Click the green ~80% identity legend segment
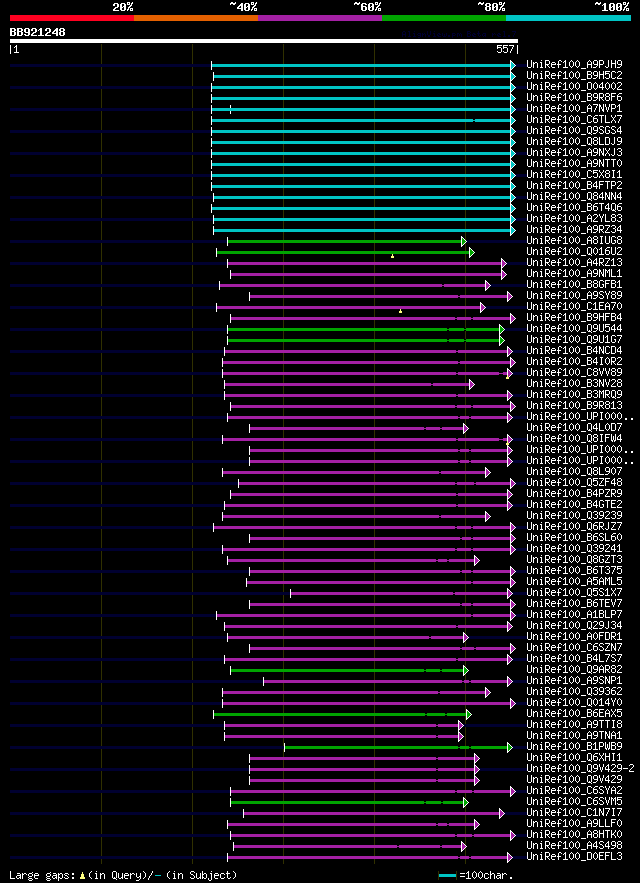 pyautogui.click(x=444, y=18)
